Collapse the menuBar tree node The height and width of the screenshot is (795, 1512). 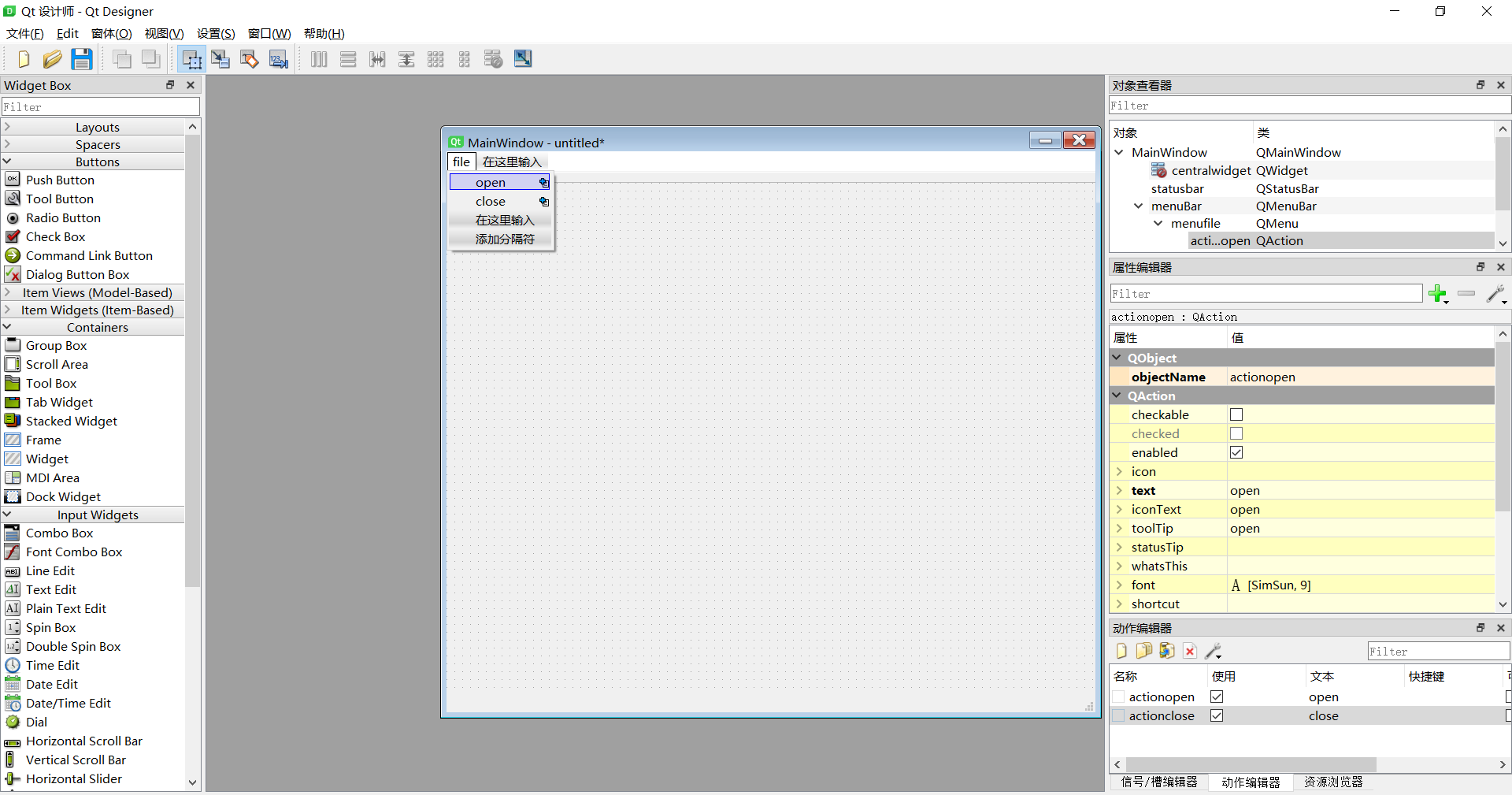click(x=1138, y=206)
